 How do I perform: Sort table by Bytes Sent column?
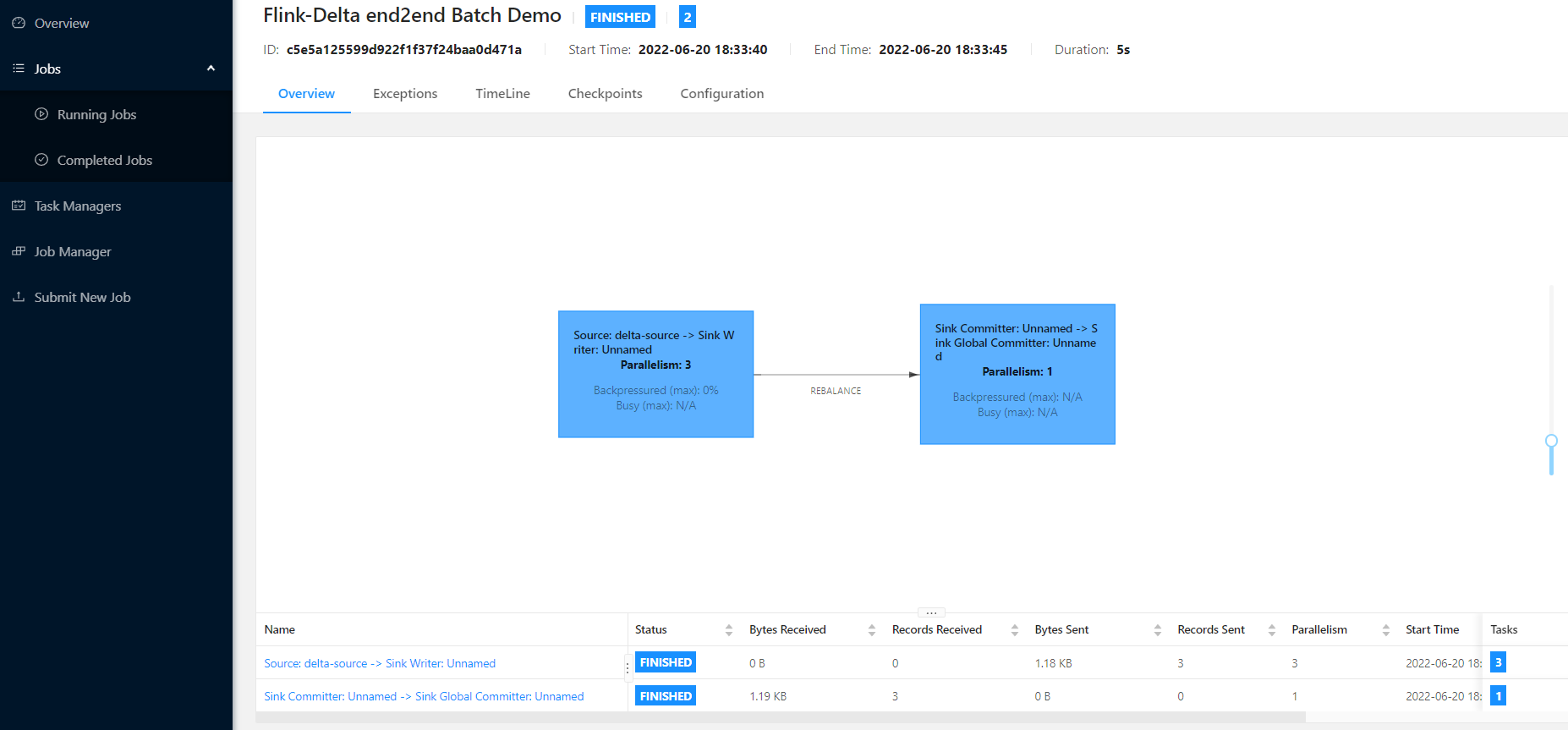tap(1158, 630)
